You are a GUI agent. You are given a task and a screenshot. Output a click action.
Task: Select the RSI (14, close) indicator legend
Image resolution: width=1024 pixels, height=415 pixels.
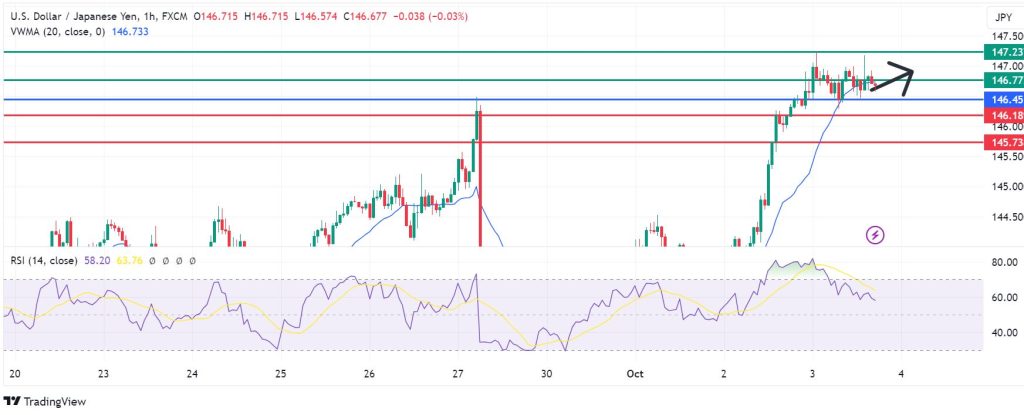point(44,261)
